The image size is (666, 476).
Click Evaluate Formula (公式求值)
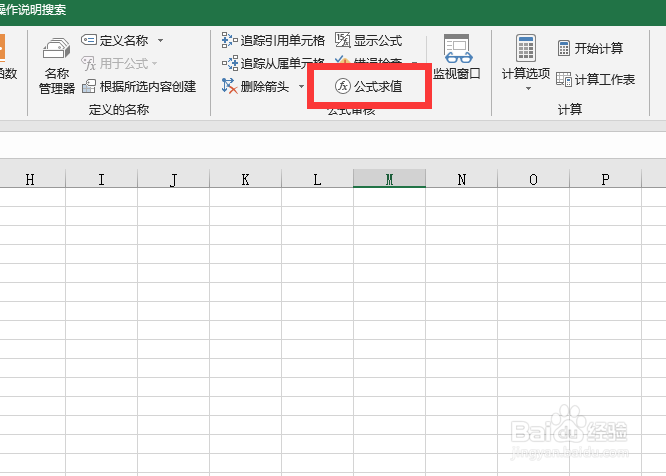(368, 86)
